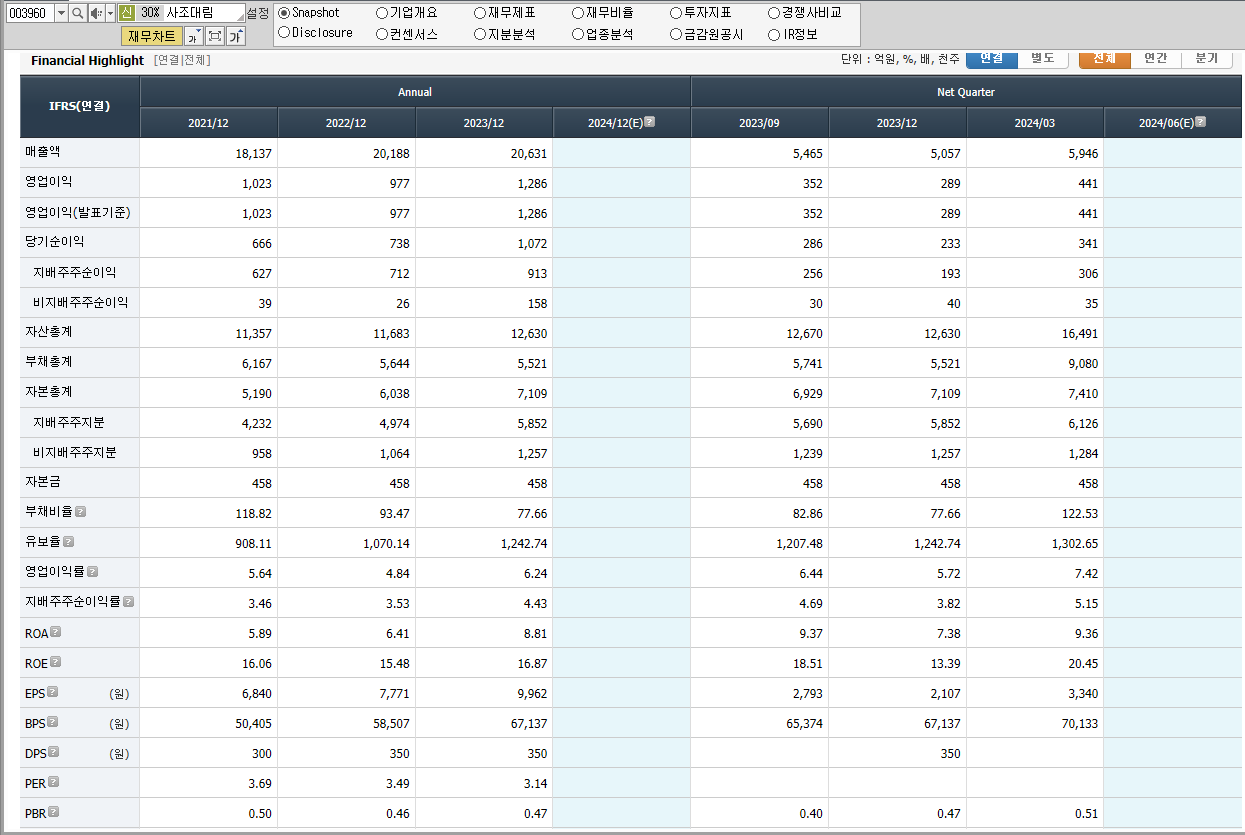The width and height of the screenshot is (1245, 835).
Task: Click the green 신 badge icon
Action: (126, 13)
